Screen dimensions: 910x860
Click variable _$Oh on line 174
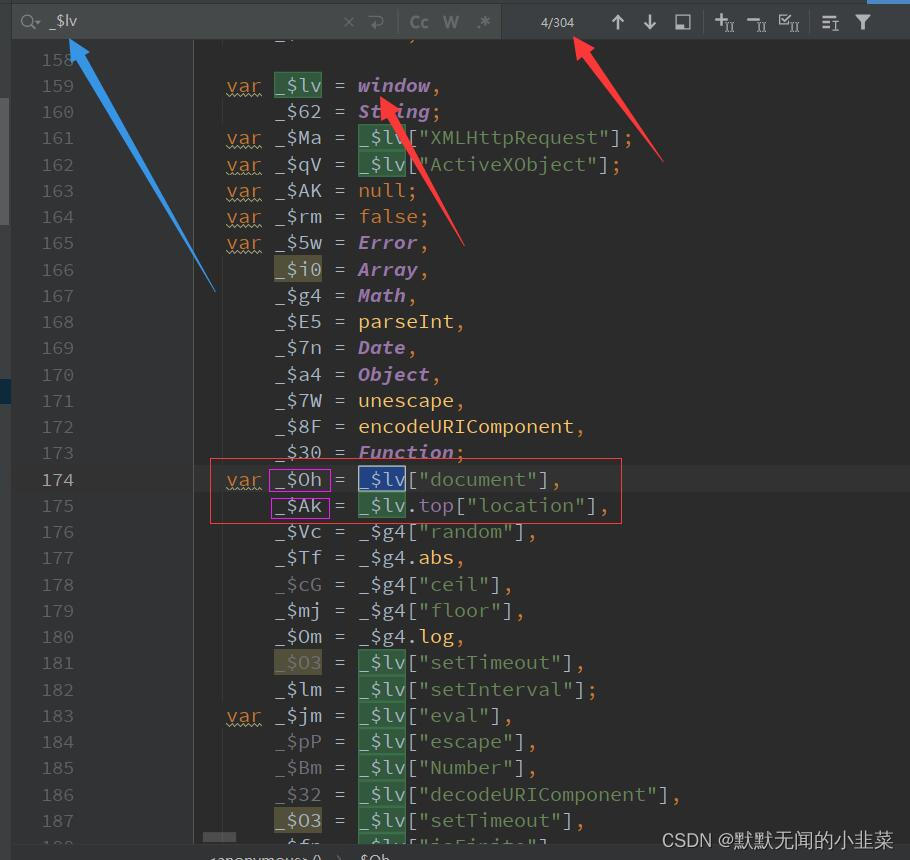coord(299,480)
